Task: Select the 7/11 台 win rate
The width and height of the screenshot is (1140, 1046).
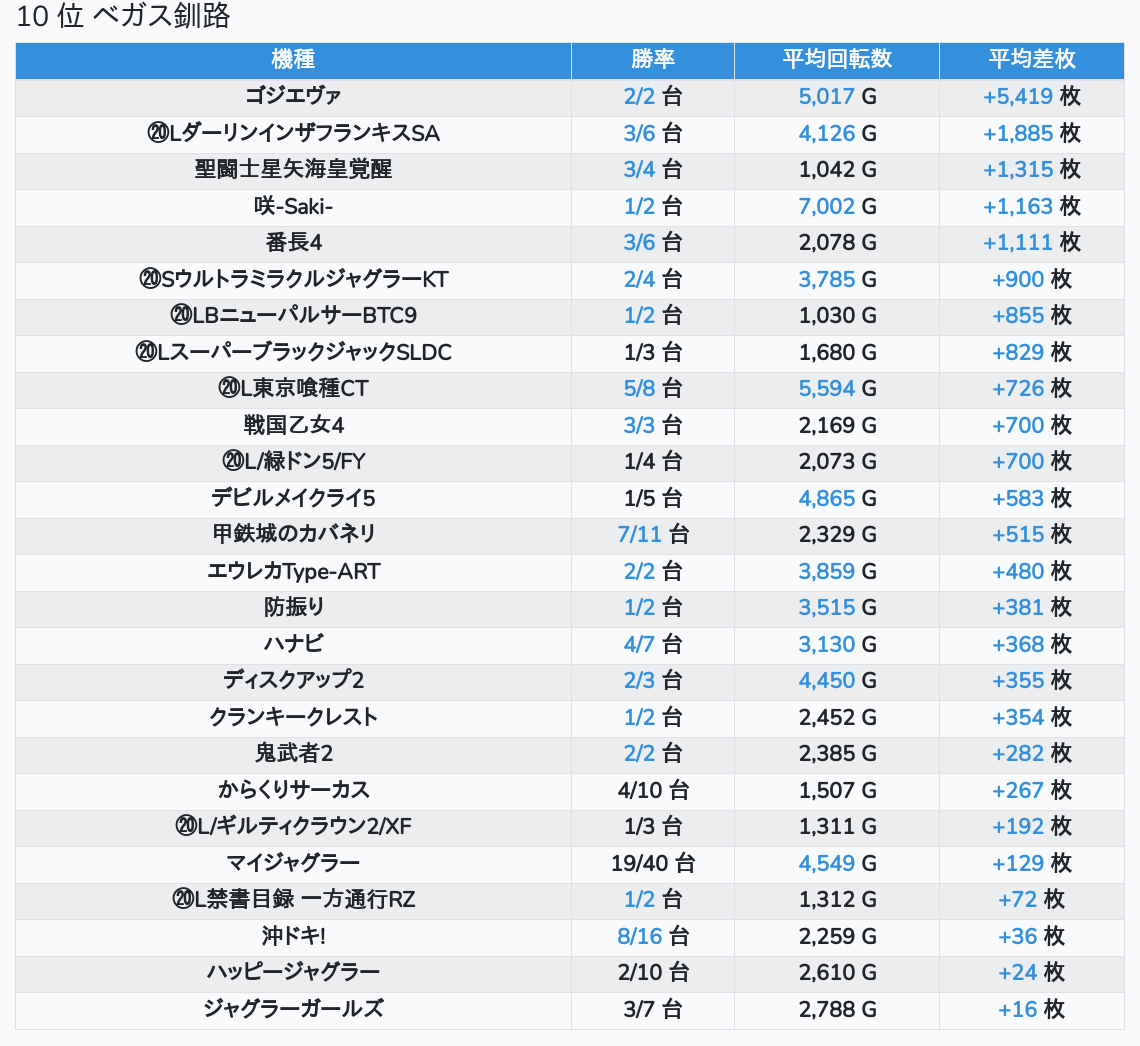Action: [652, 535]
